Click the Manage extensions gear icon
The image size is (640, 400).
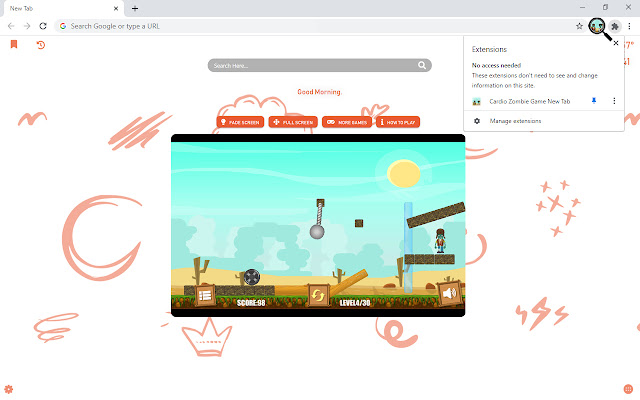pos(477,121)
